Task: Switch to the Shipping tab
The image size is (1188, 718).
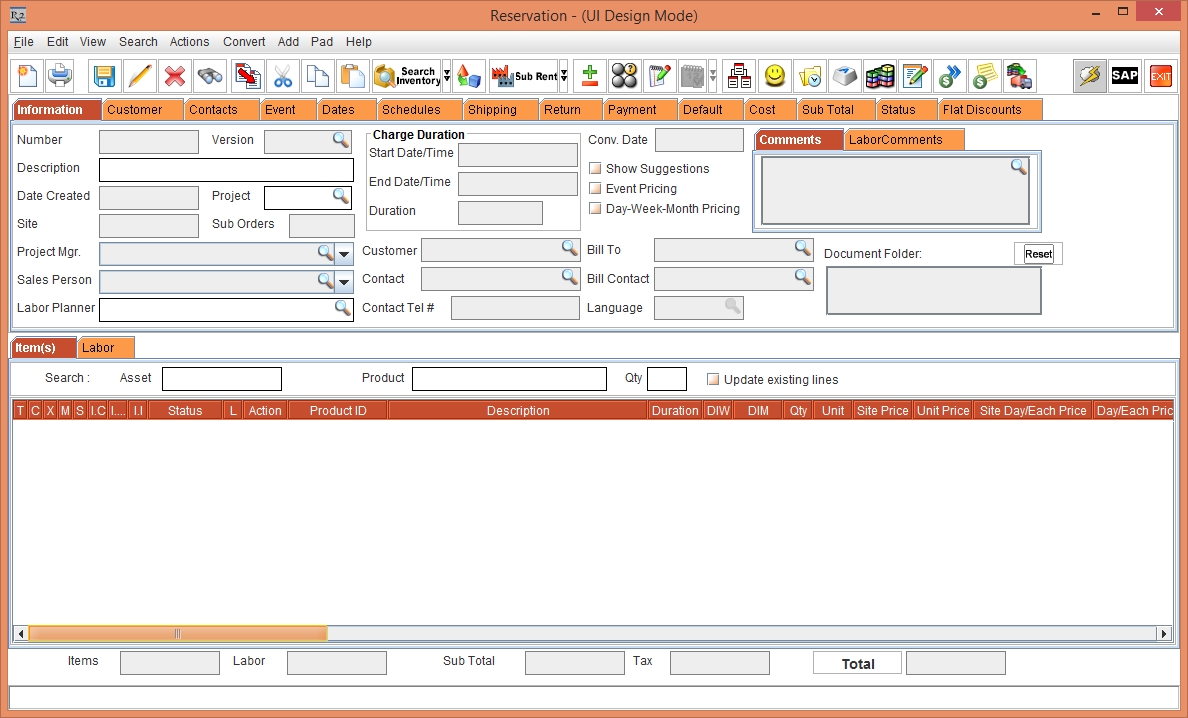Action: (x=501, y=110)
